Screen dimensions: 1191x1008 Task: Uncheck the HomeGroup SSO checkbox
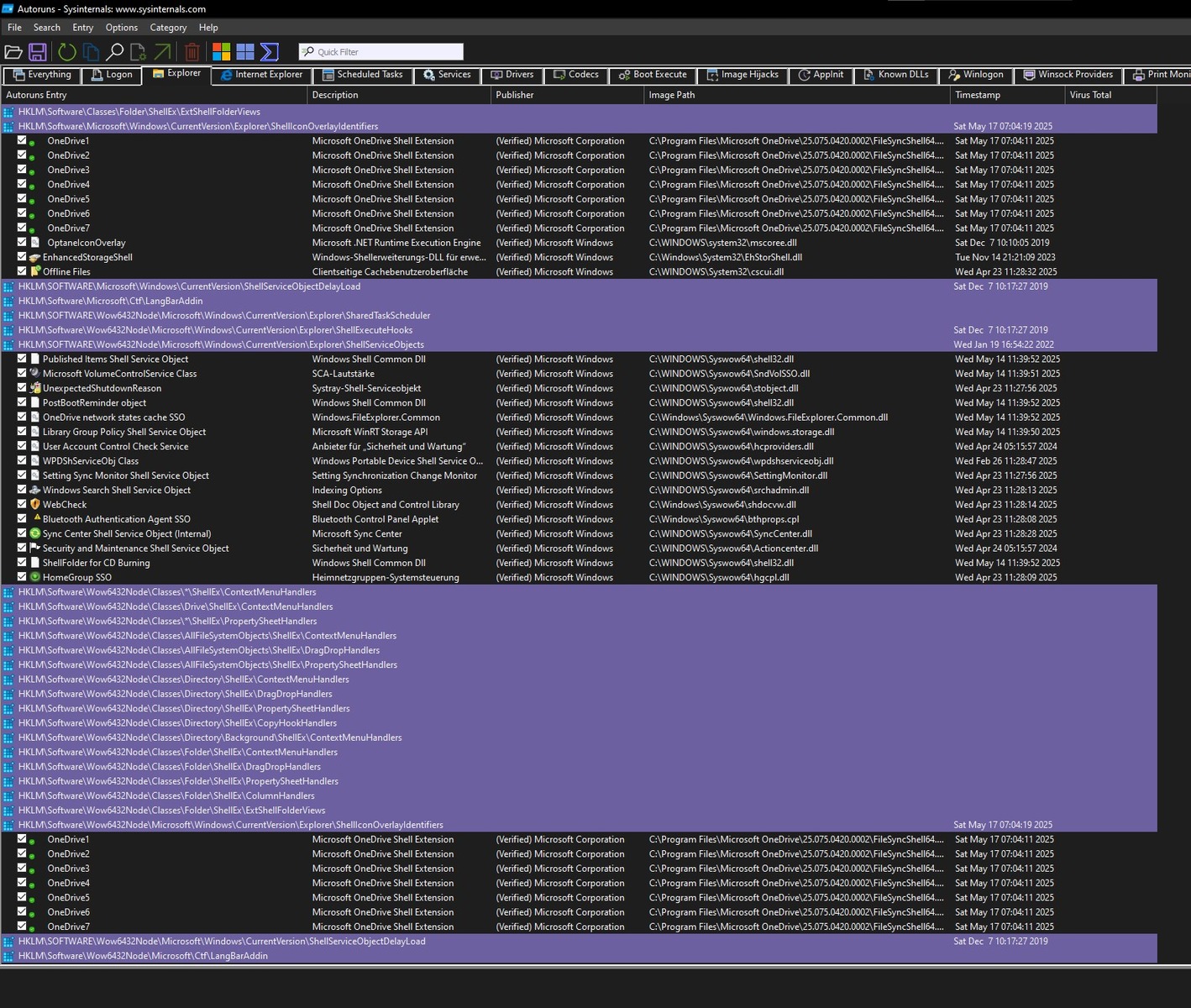point(23,577)
